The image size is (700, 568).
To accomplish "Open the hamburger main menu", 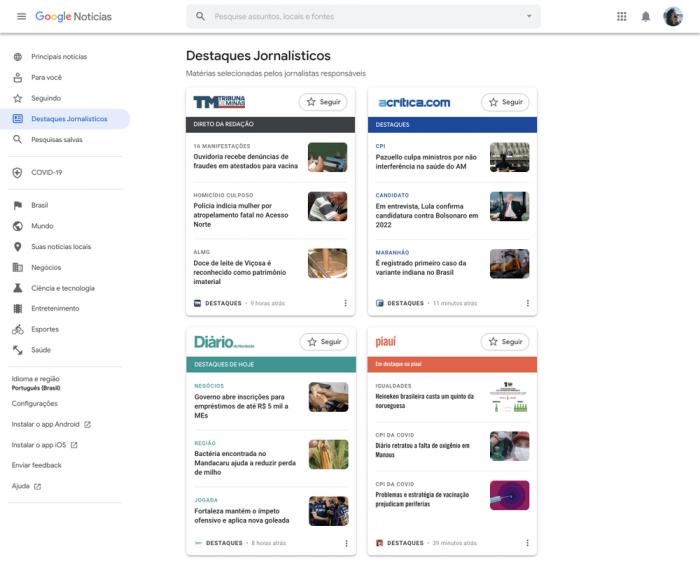I will (x=21, y=17).
